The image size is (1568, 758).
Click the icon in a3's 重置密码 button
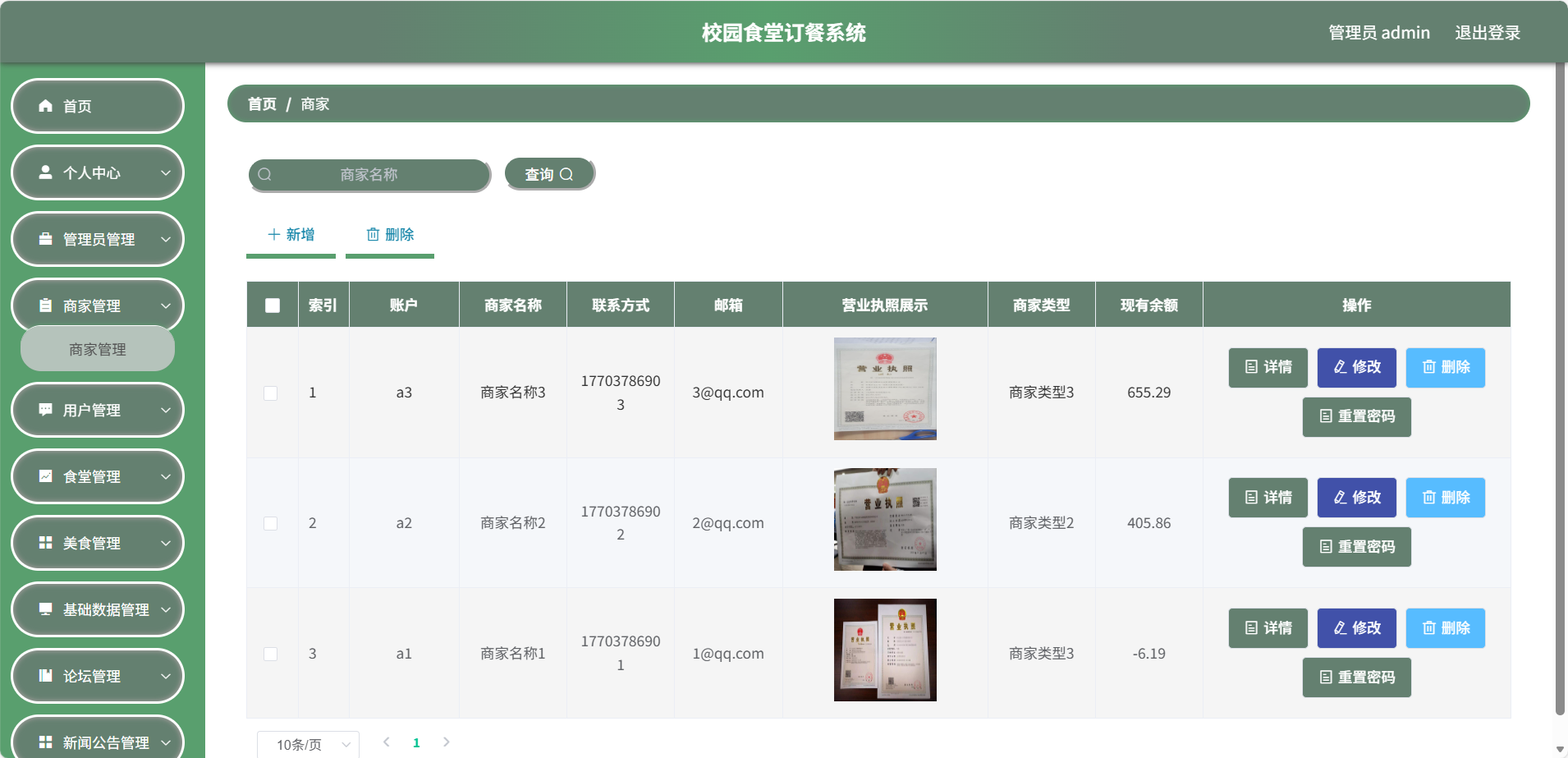pyautogui.click(x=1325, y=416)
